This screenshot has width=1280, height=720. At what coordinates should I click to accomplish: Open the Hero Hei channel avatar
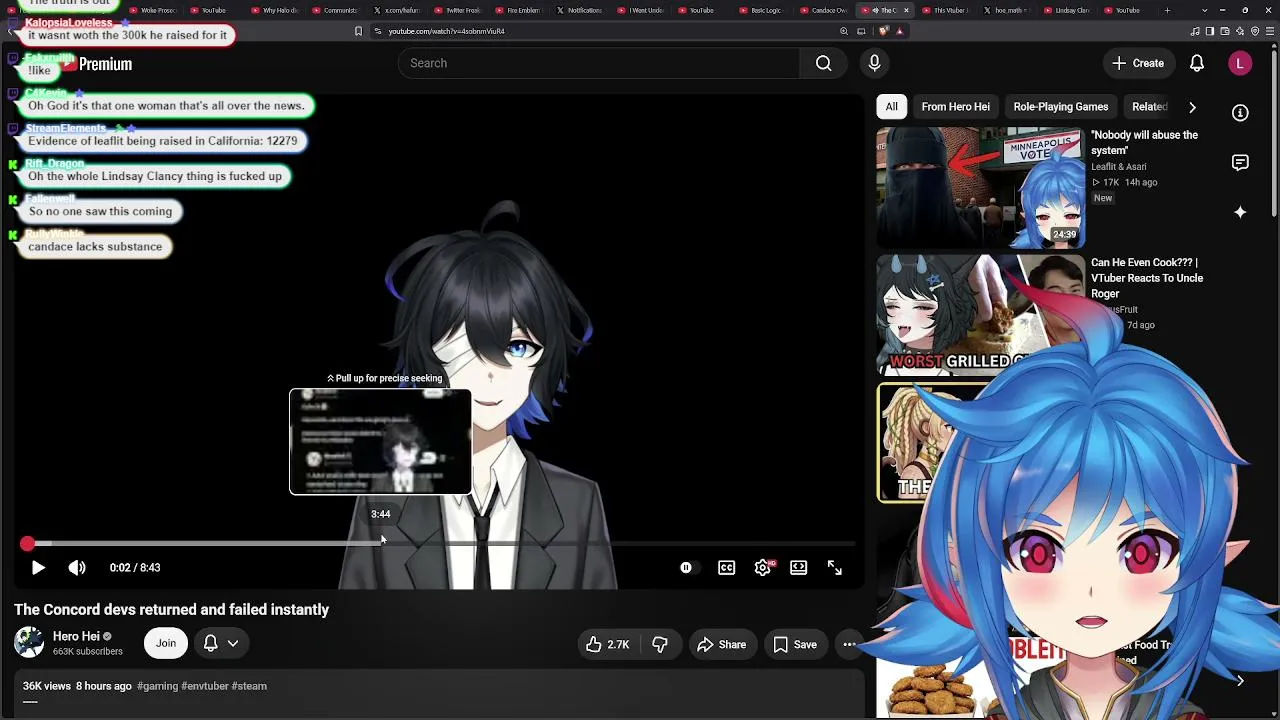(29, 643)
